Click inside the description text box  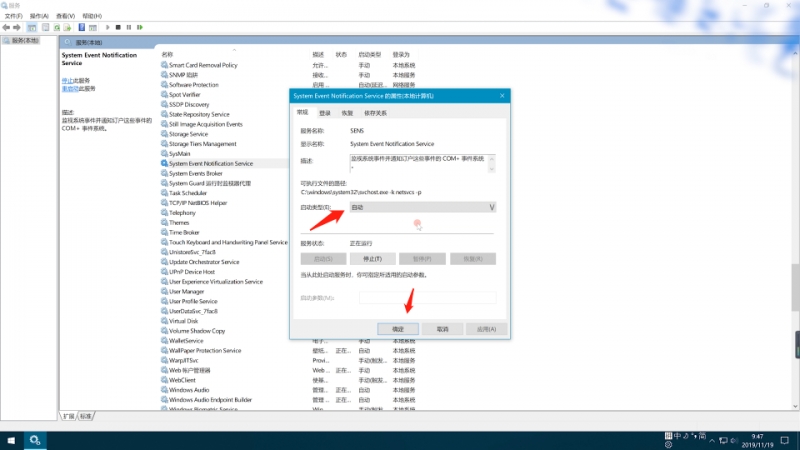click(x=418, y=163)
